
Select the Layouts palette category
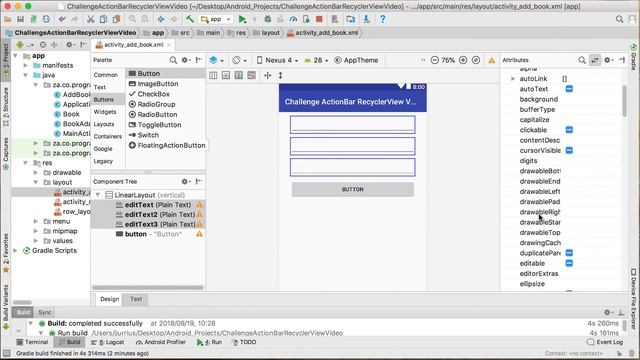pos(104,124)
